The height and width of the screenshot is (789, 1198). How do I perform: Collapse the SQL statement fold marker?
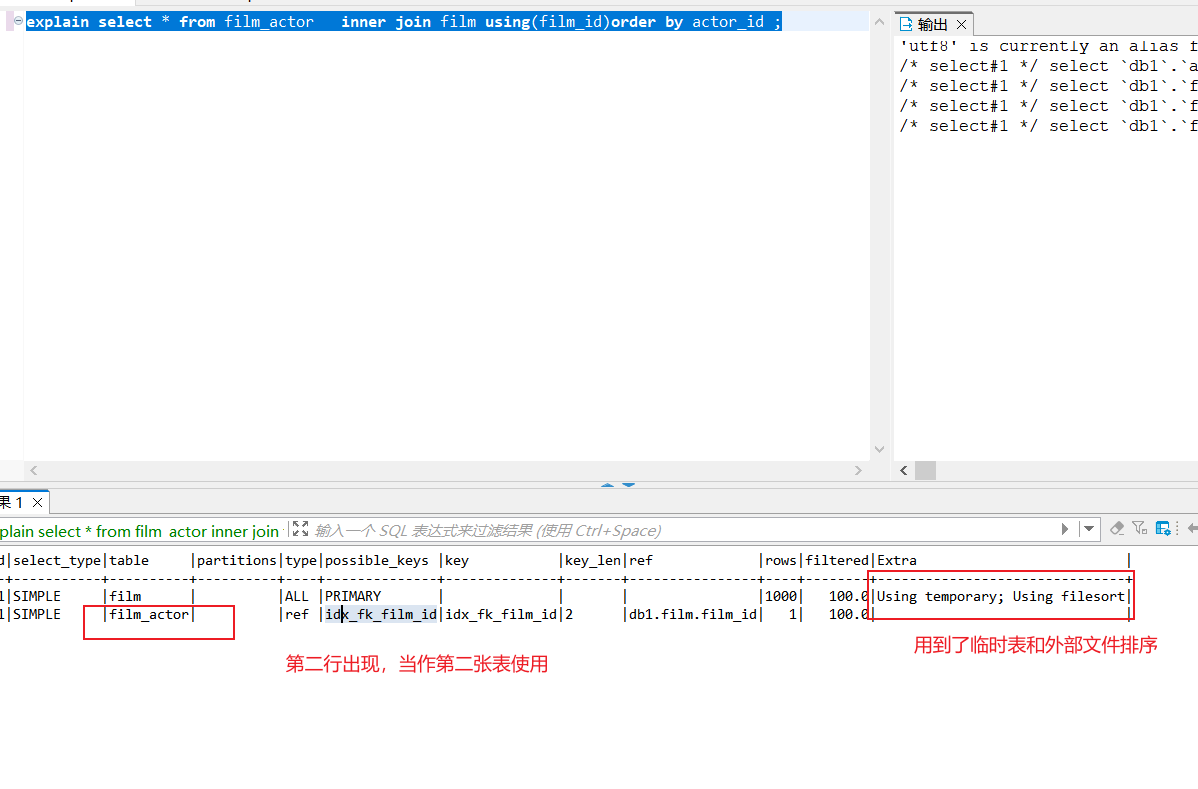click(x=18, y=21)
